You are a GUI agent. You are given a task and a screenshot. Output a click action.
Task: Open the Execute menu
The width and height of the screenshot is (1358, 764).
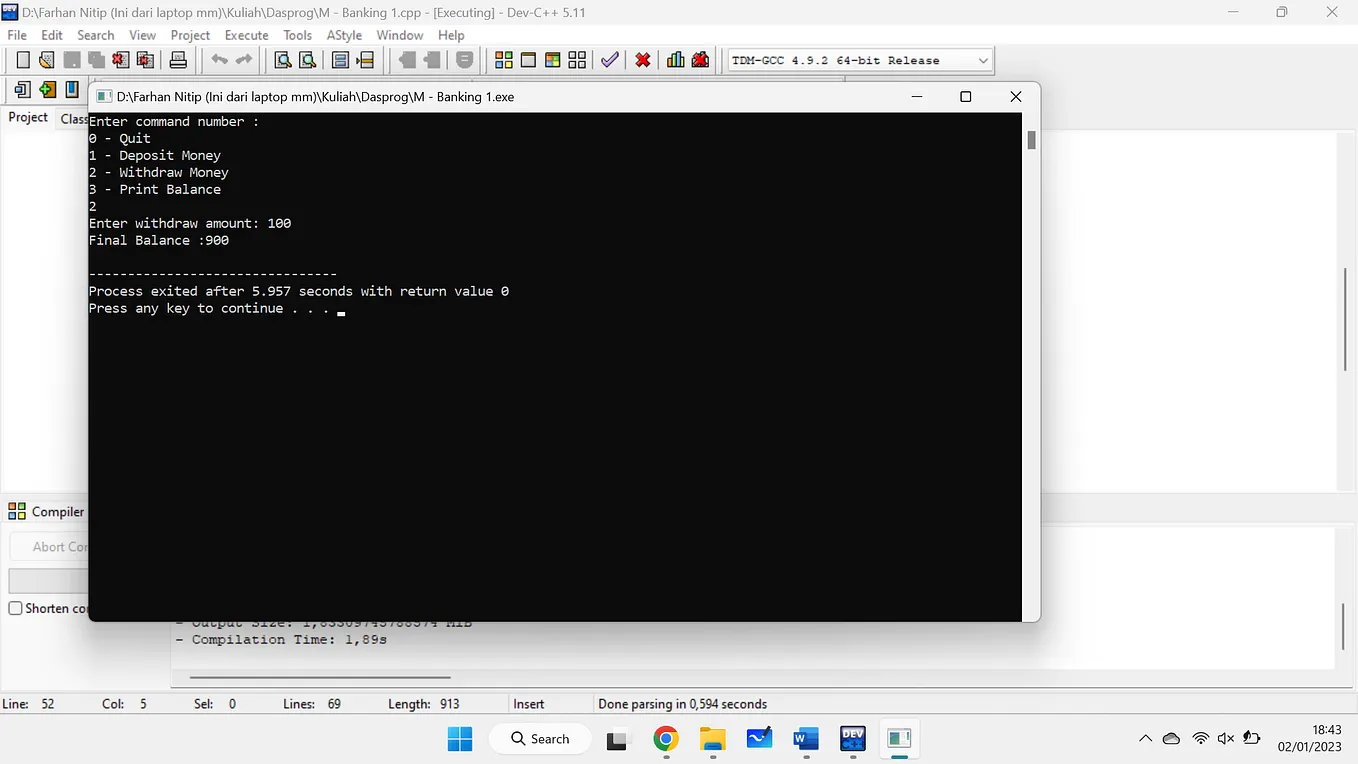[246, 35]
